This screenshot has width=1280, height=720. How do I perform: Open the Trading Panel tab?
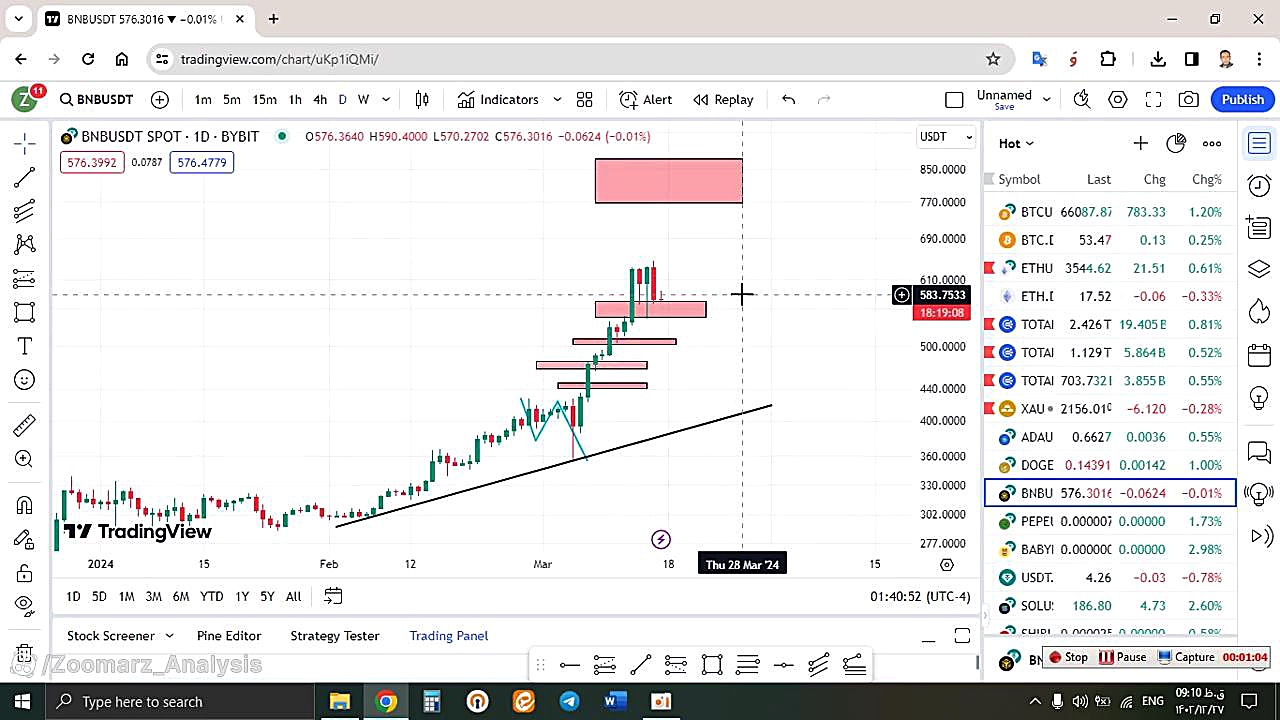point(449,635)
